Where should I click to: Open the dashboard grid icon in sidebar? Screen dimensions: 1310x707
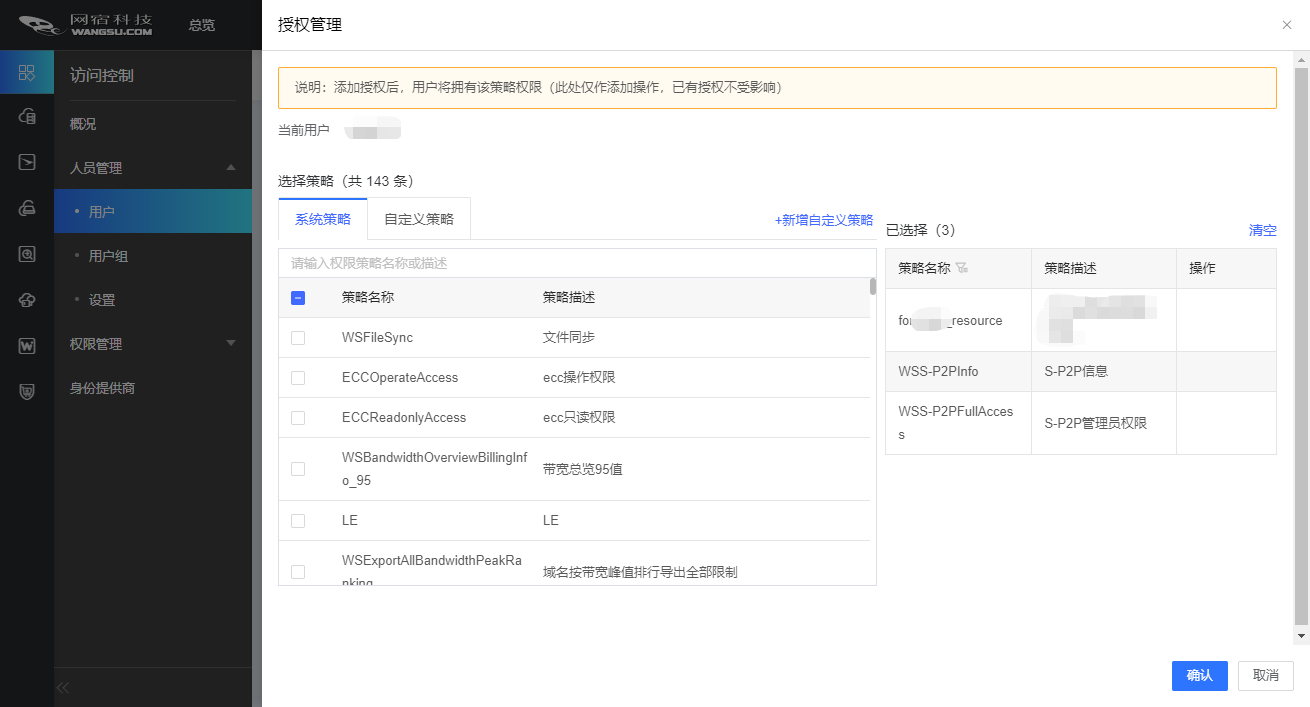[27, 72]
